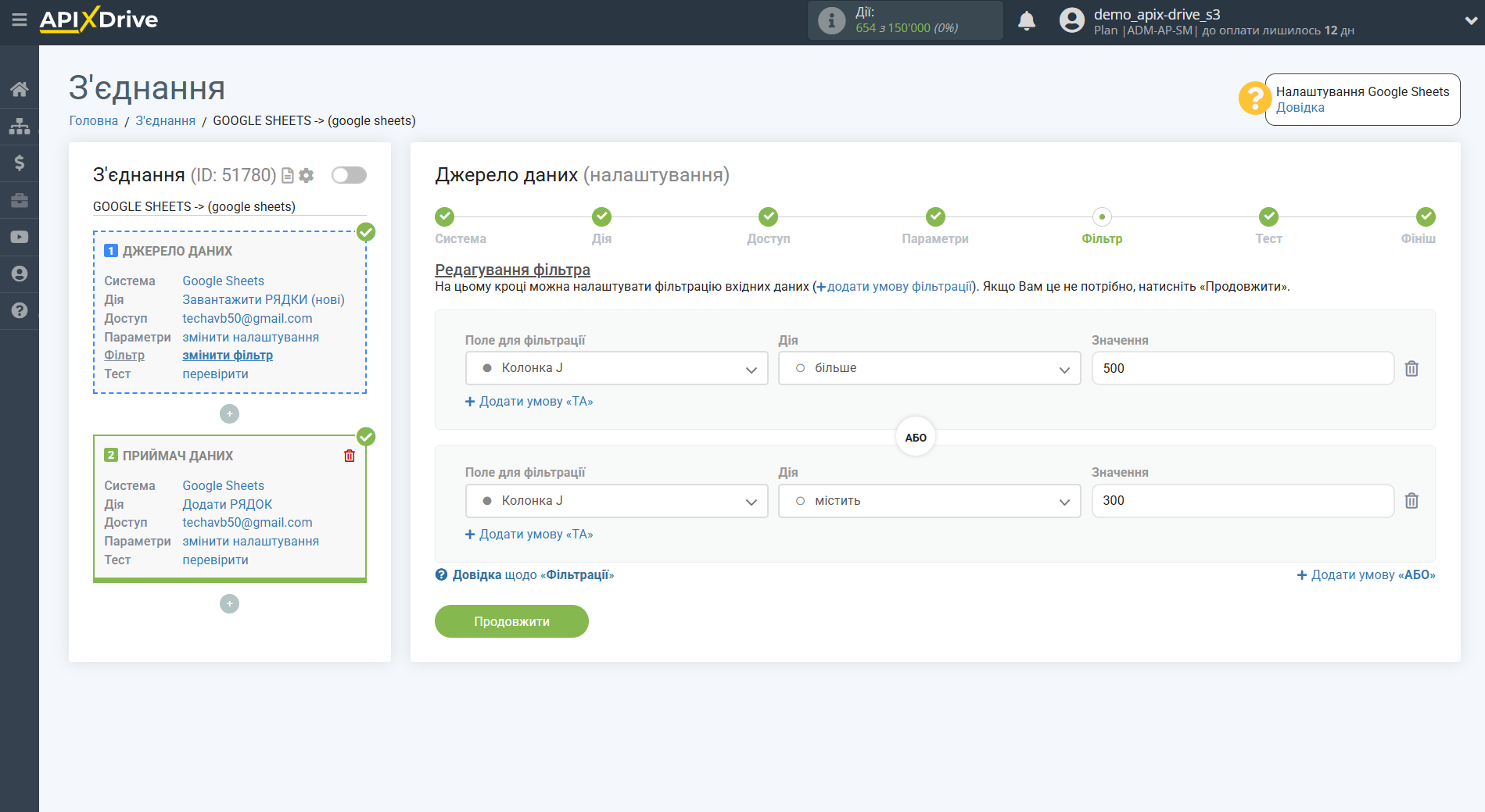This screenshot has height=812, width=1485.
Task: Click the Дії actions counter panel
Action: [x=905, y=20]
